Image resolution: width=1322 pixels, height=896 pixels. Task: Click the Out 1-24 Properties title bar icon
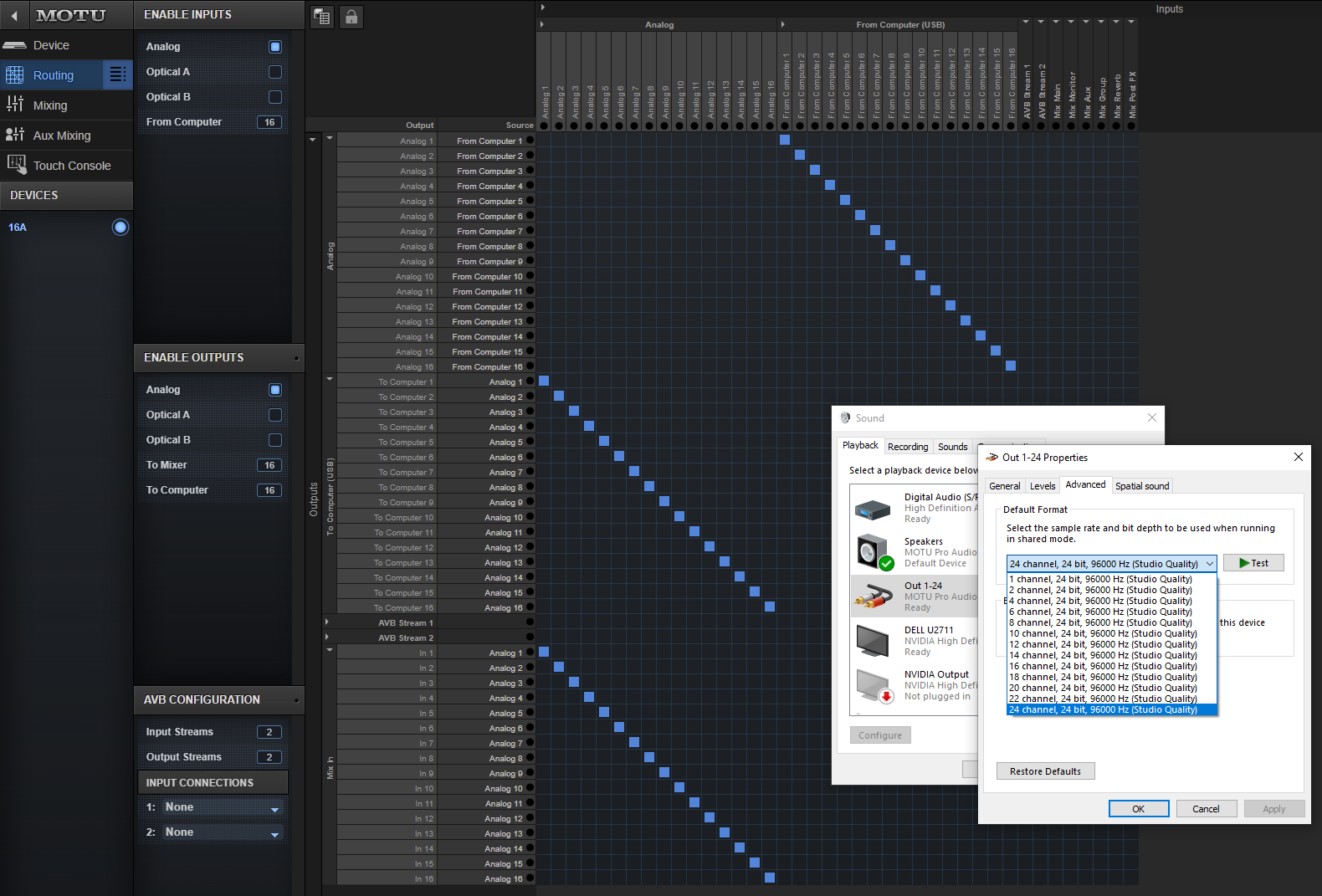pos(992,457)
